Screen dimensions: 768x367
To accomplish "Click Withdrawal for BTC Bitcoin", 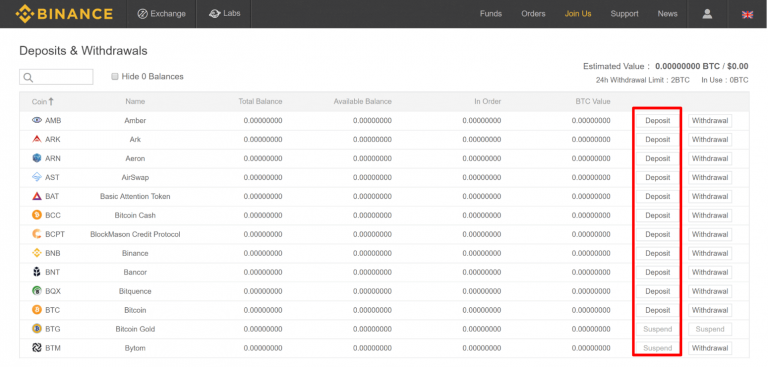I will (710, 310).
